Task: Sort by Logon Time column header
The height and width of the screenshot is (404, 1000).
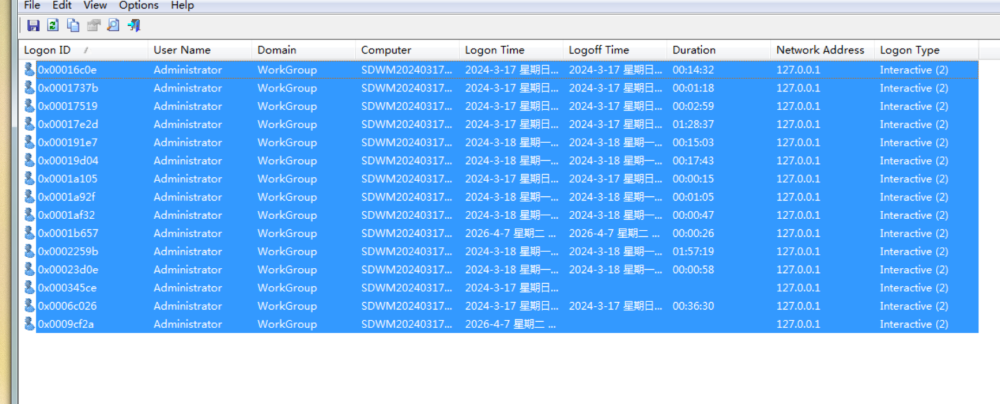Action: pos(494,50)
